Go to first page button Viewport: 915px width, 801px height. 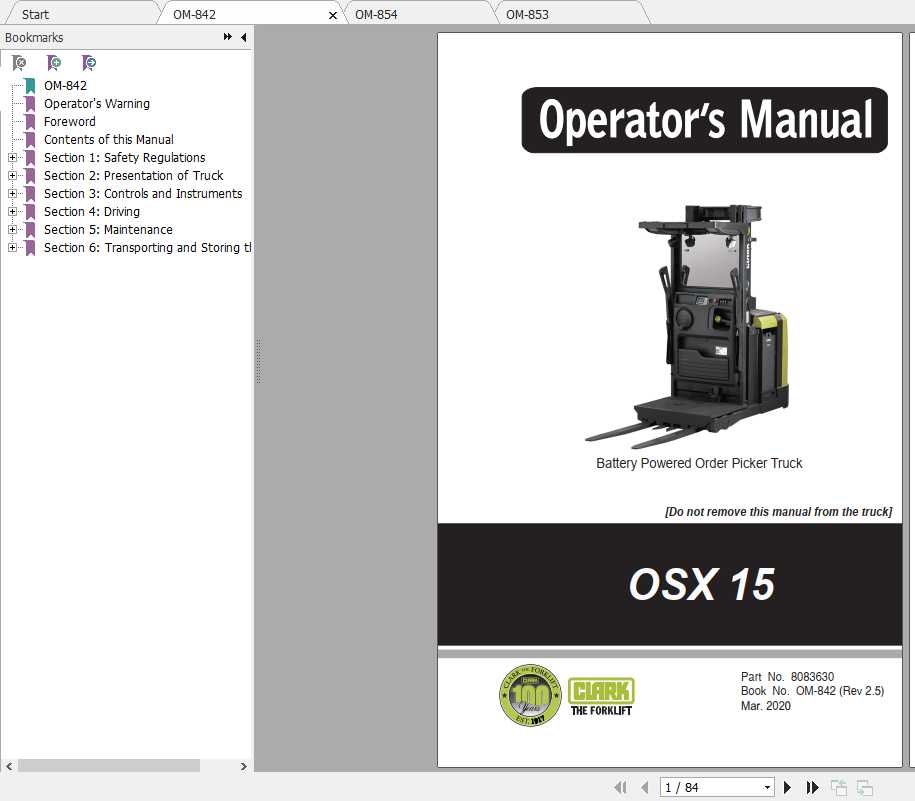click(x=620, y=788)
